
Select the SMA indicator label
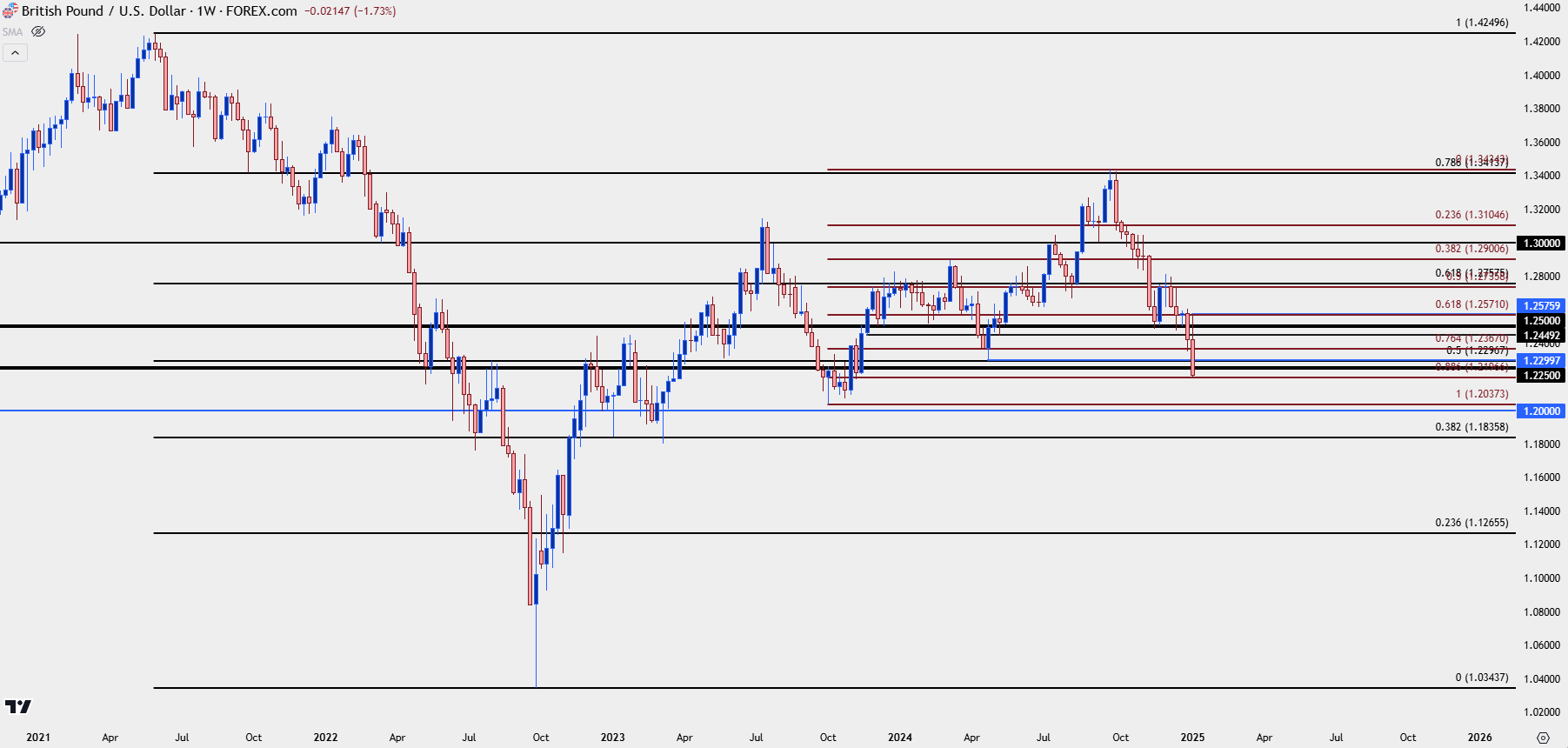13,32
